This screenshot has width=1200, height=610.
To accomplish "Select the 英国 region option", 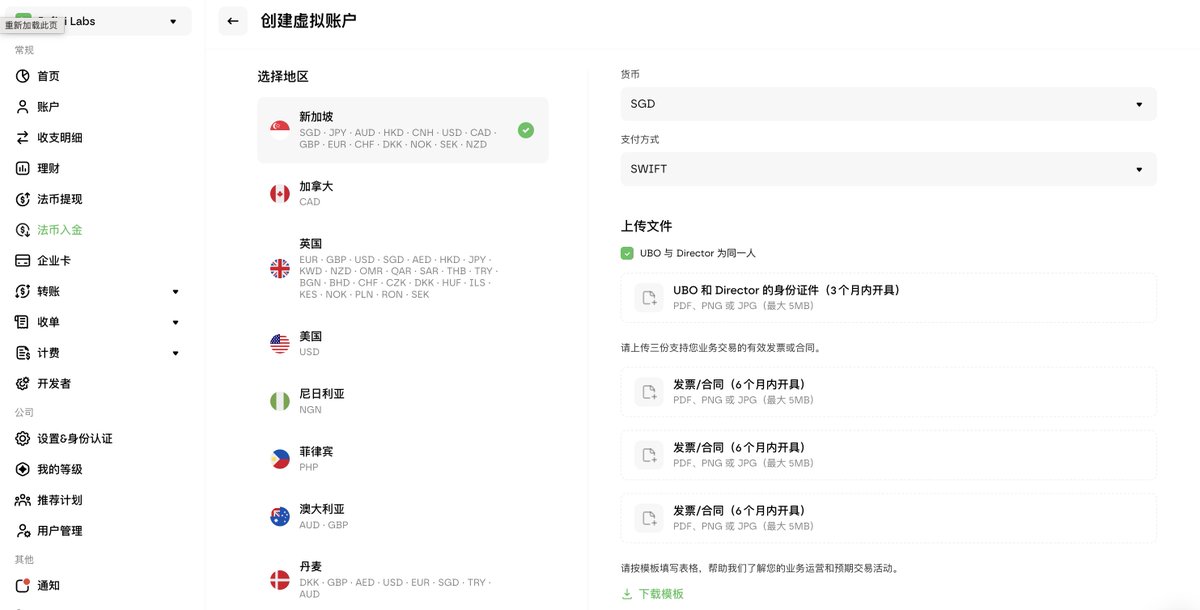I will pos(403,268).
